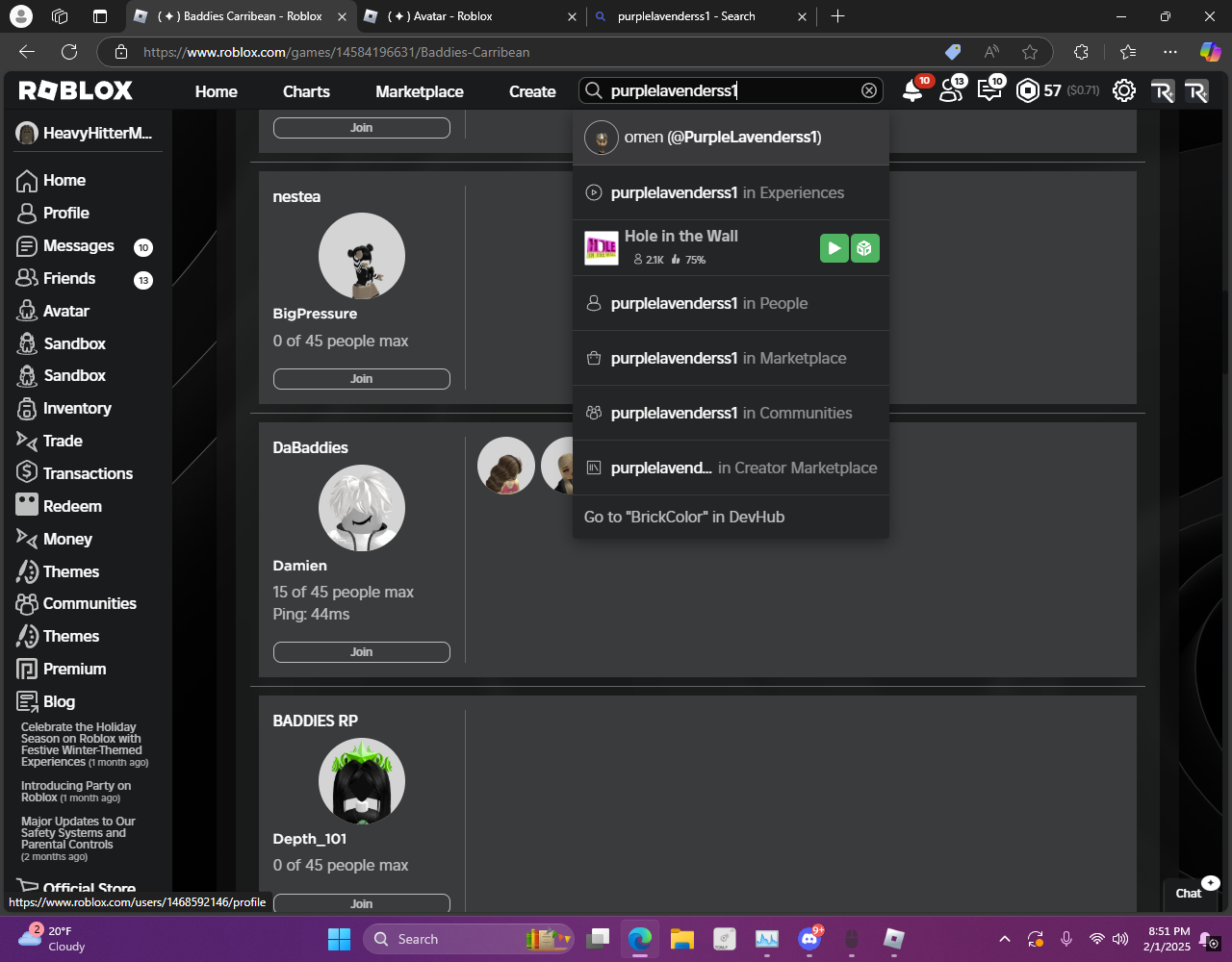Open HeavyHitterM... profile header in sidebar
The height and width of the screenshot is (962, 1232).
[x=85, y=134]
